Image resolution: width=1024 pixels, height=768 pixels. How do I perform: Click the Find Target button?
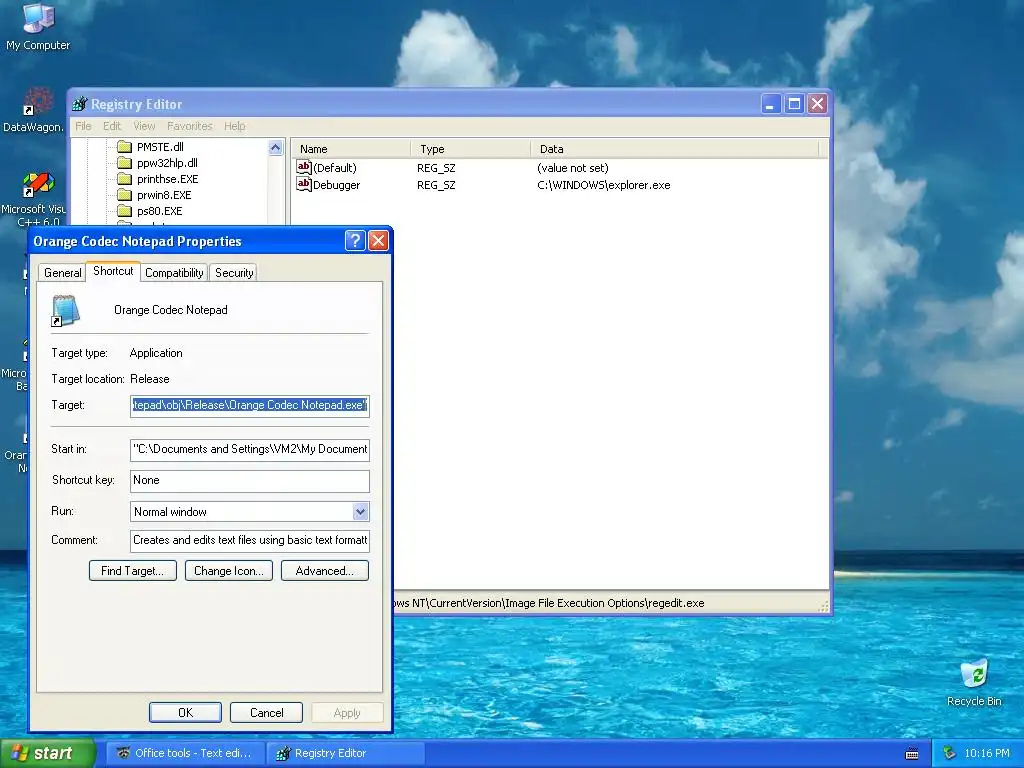pyautogui.click(x=133, y=571)
